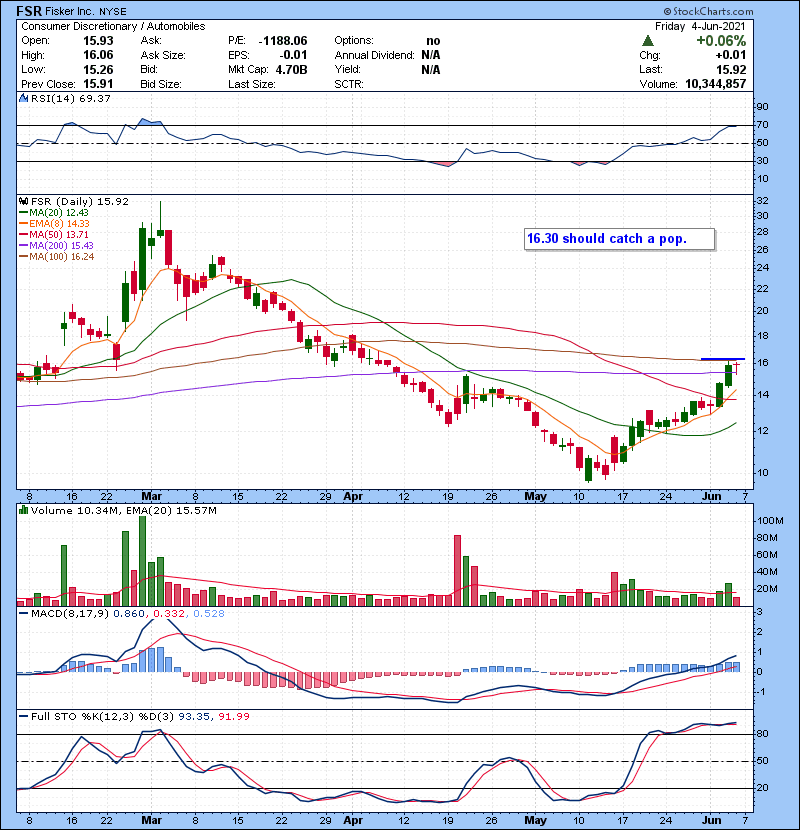This screenshot has height=830, width=800.
Task: Click the last red candlestick on June 4
Action: click(x=736, y=365)
